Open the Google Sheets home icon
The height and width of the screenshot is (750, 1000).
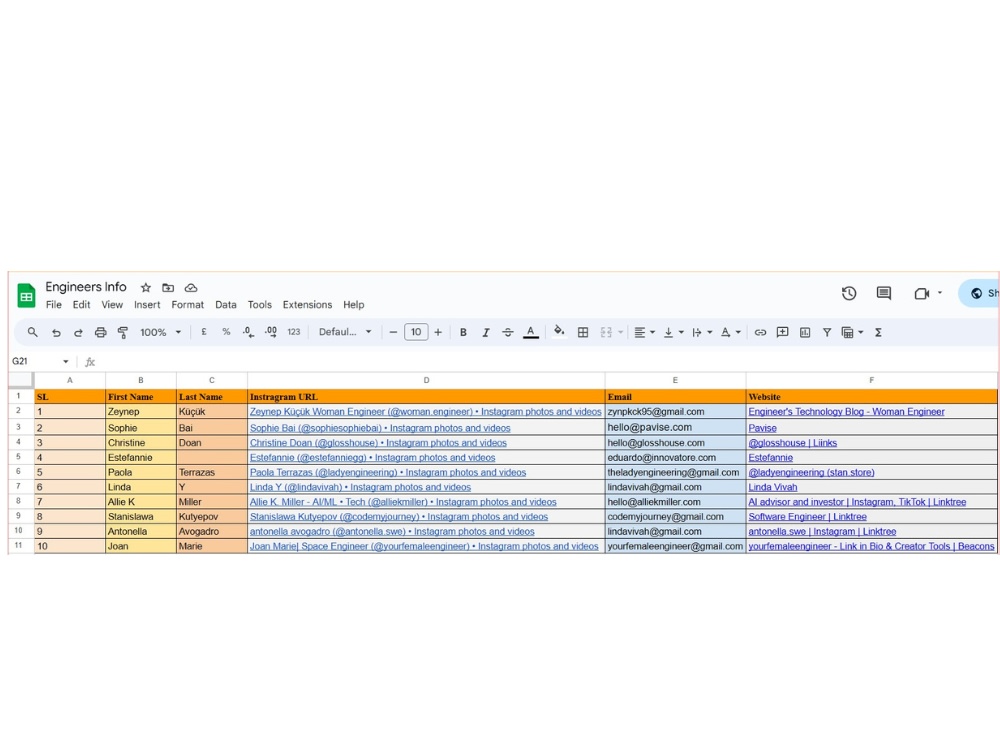pyautogui.click(x=26, y=295)
